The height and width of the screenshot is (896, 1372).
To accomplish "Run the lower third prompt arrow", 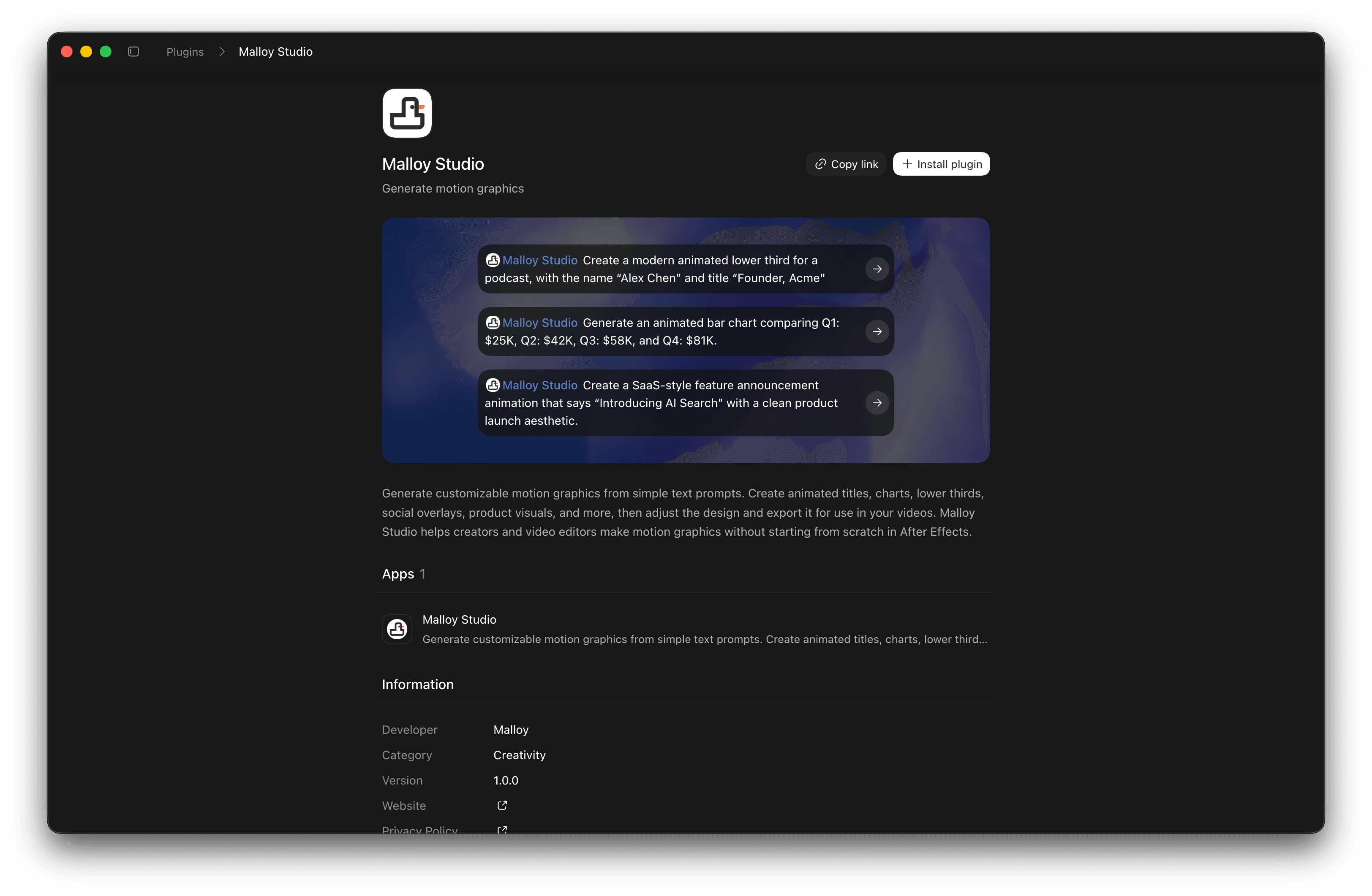I will coord(877,269).
